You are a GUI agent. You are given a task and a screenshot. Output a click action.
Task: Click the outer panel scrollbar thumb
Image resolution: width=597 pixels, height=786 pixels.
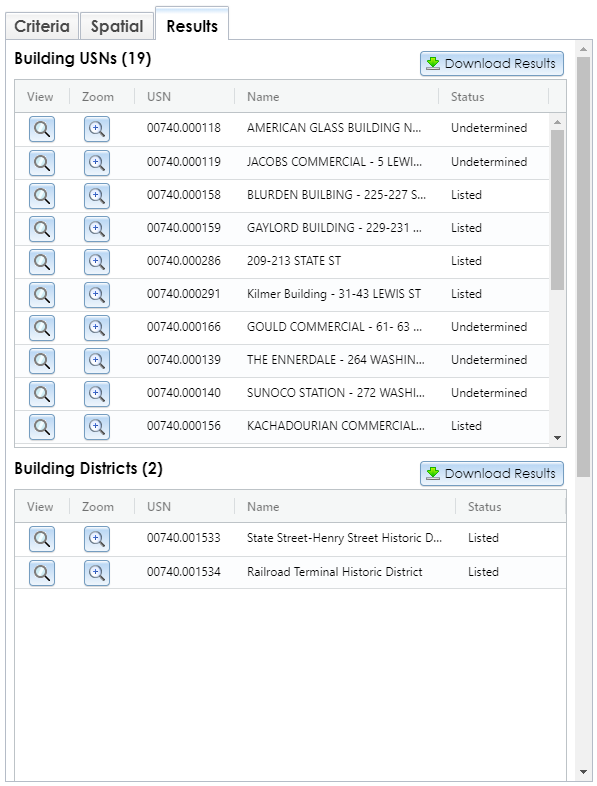[x=583, y=267]
